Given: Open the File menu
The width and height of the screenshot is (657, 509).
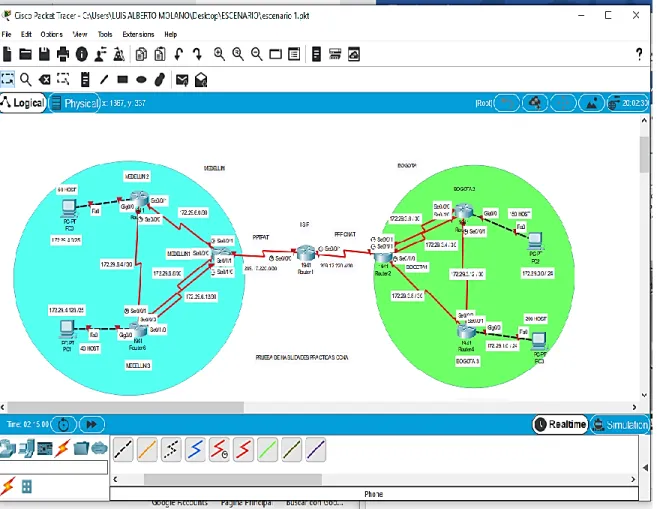Looking at the screenshot, I should pos(6,34).
